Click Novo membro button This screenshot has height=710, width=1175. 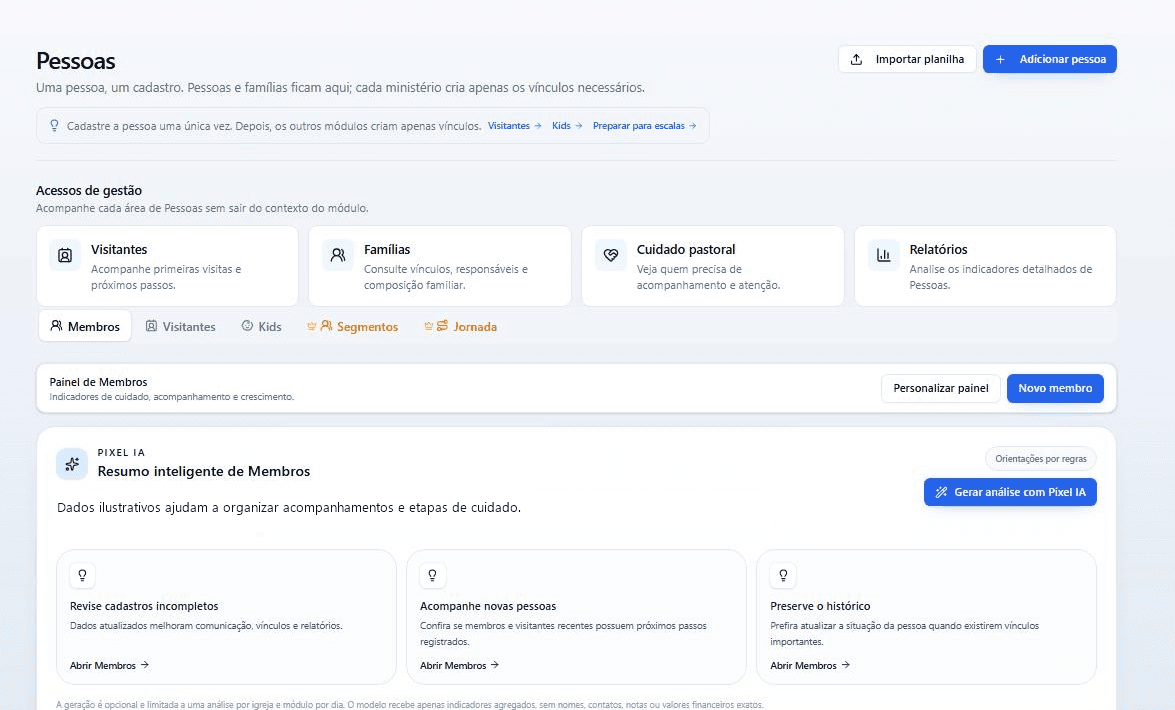[1055, 388]
